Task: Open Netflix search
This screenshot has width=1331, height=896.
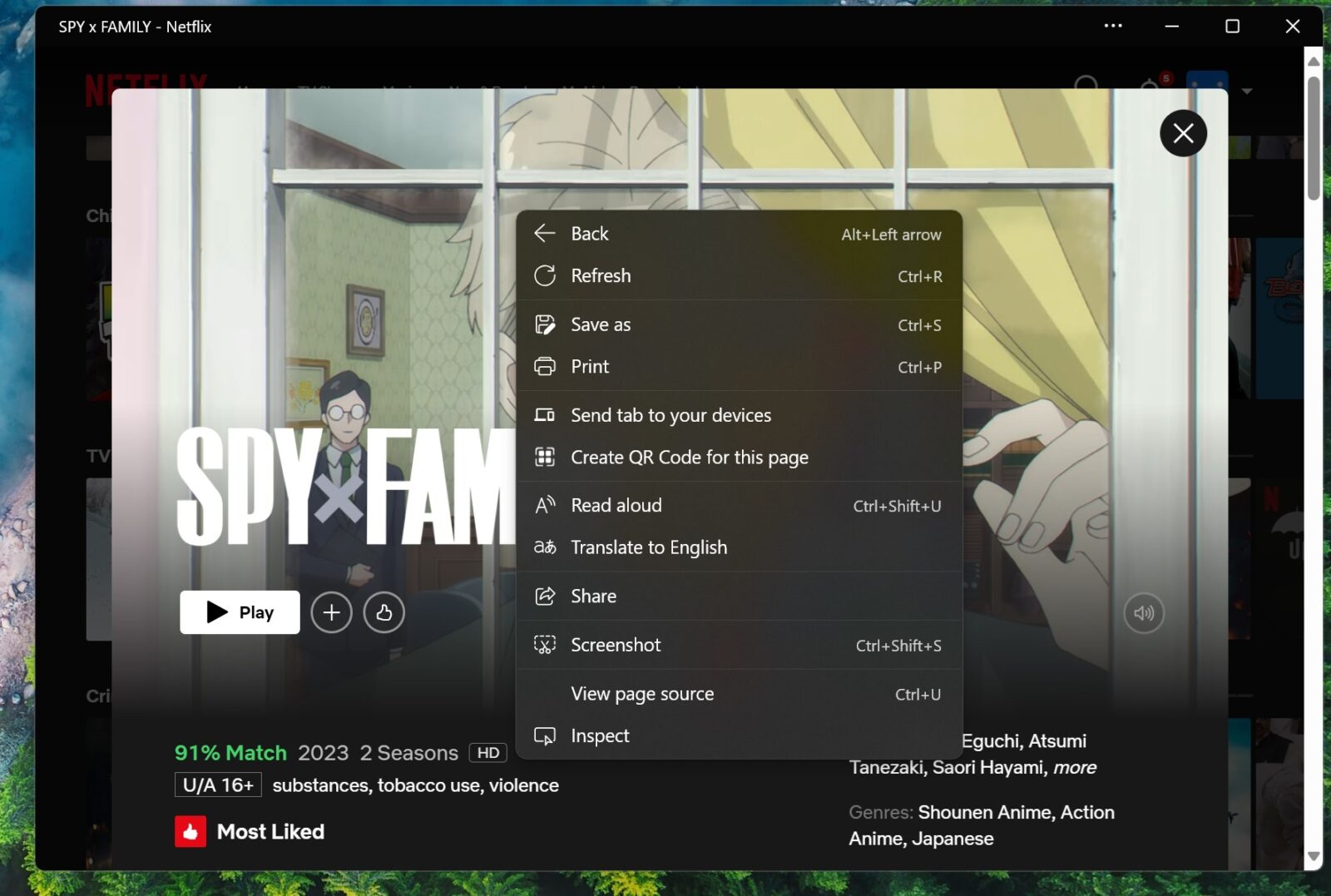Action: coord(1087,86)
